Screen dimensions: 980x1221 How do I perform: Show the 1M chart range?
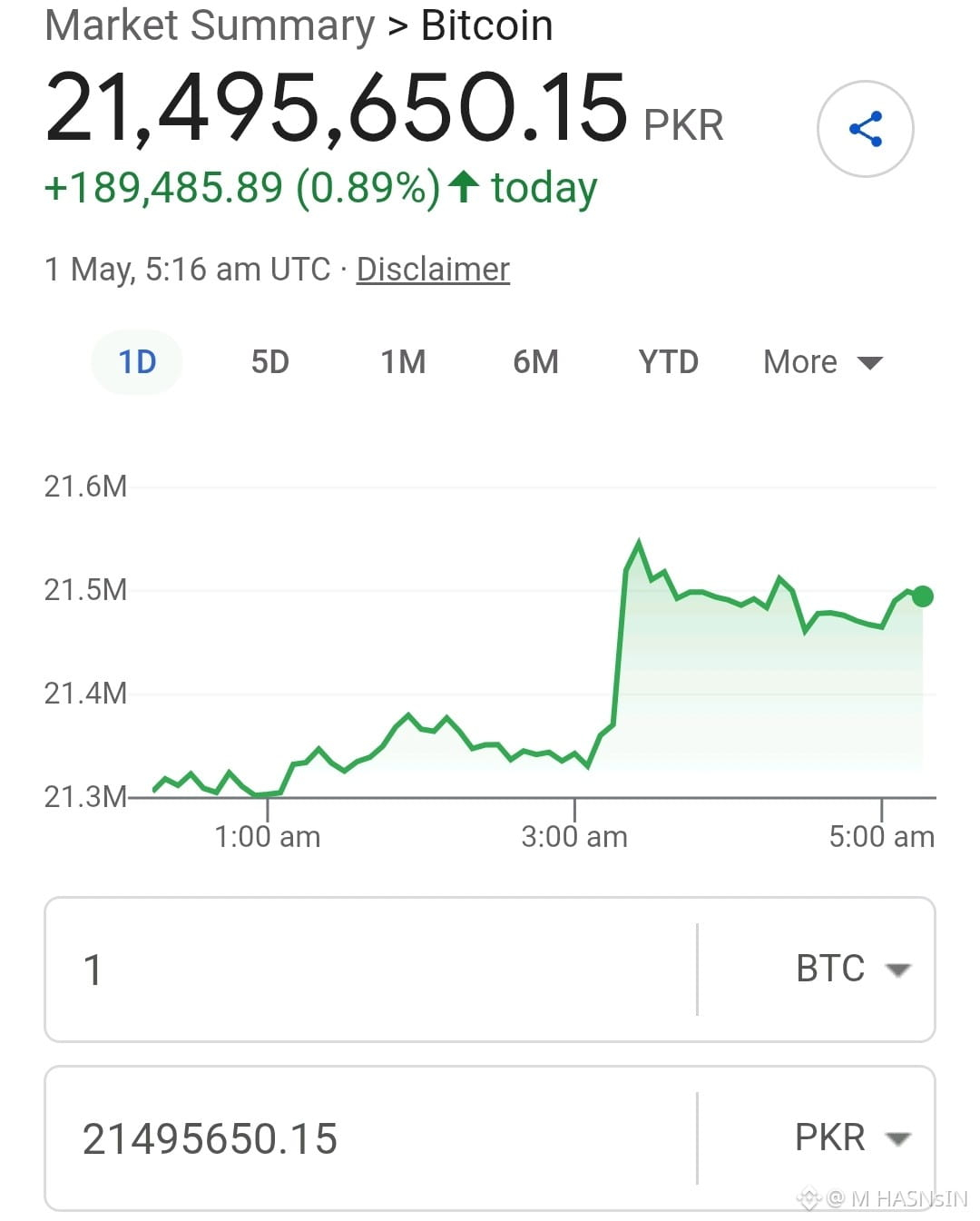[403, 362]
